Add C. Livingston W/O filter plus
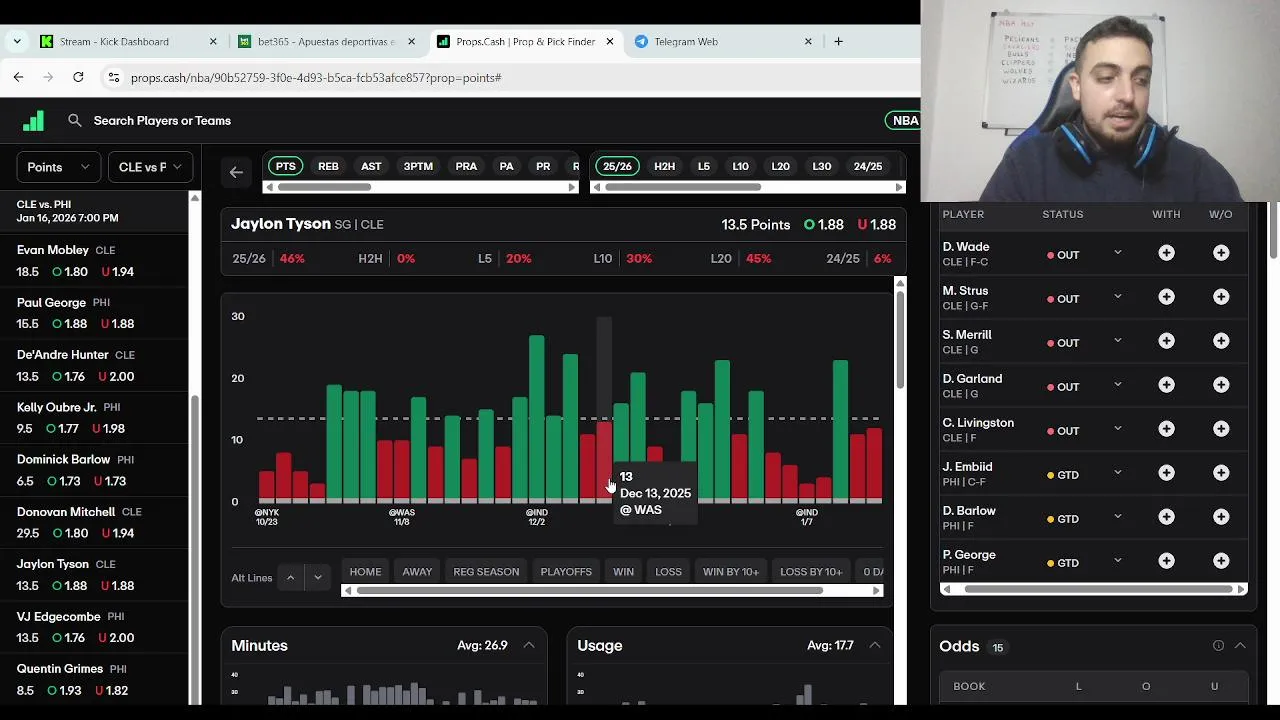Viewport: 1280px width, 720px height. [x=1221, y=429]
